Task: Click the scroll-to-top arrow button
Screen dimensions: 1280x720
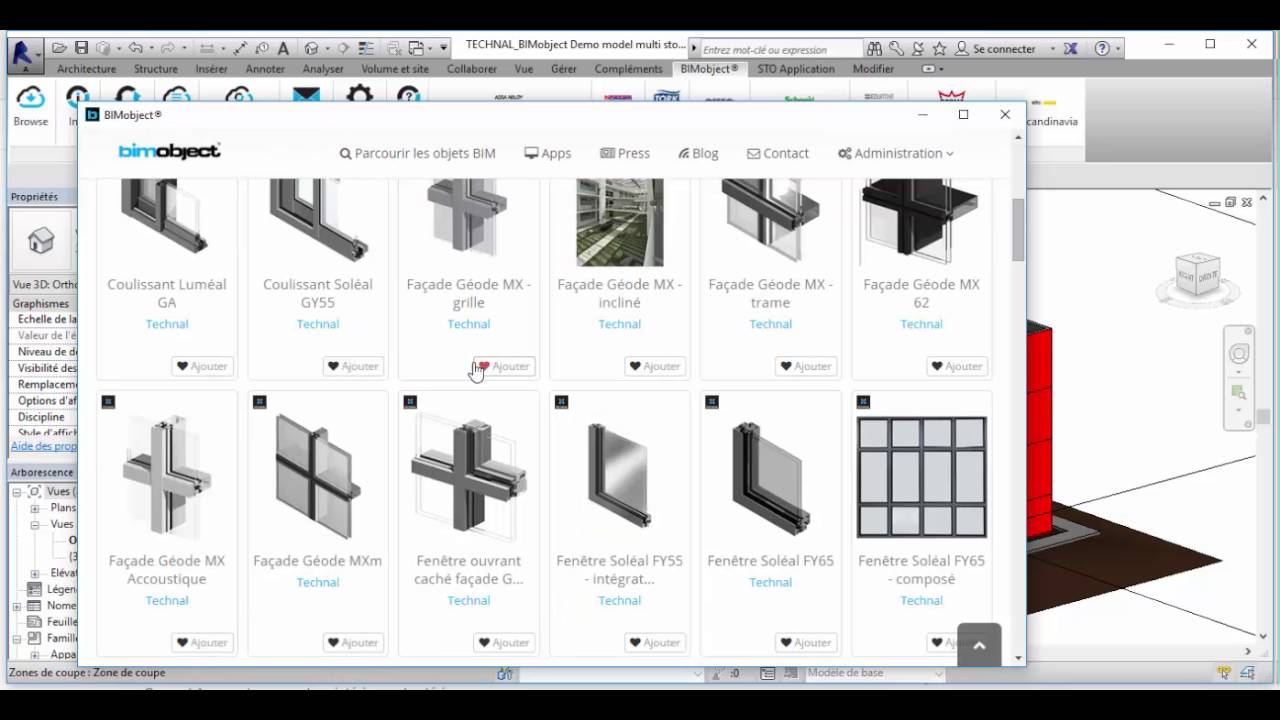Action: 979,645
